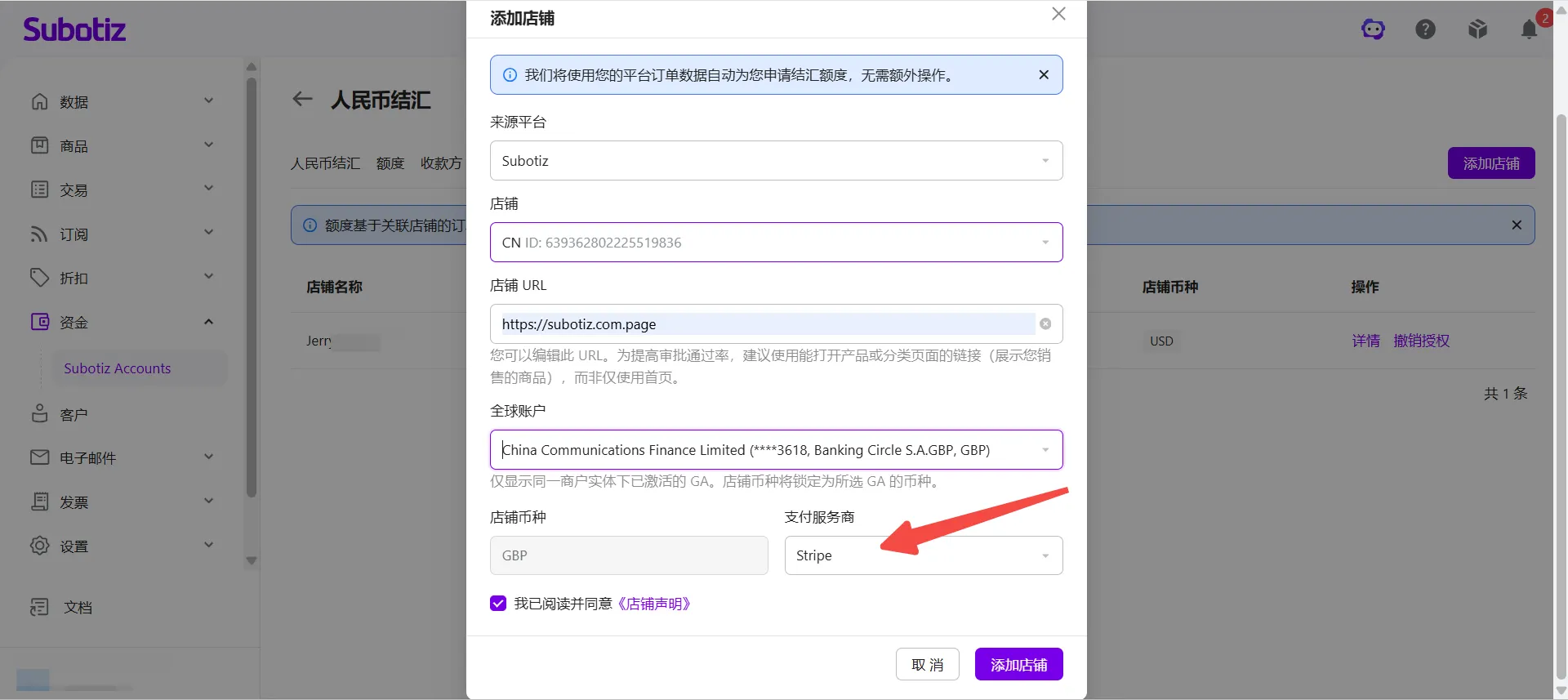This screenshot has height=700, width=1568.
Task: Expand the 电子邮件 sidebar menu chevron
Action: click(209, 457)
